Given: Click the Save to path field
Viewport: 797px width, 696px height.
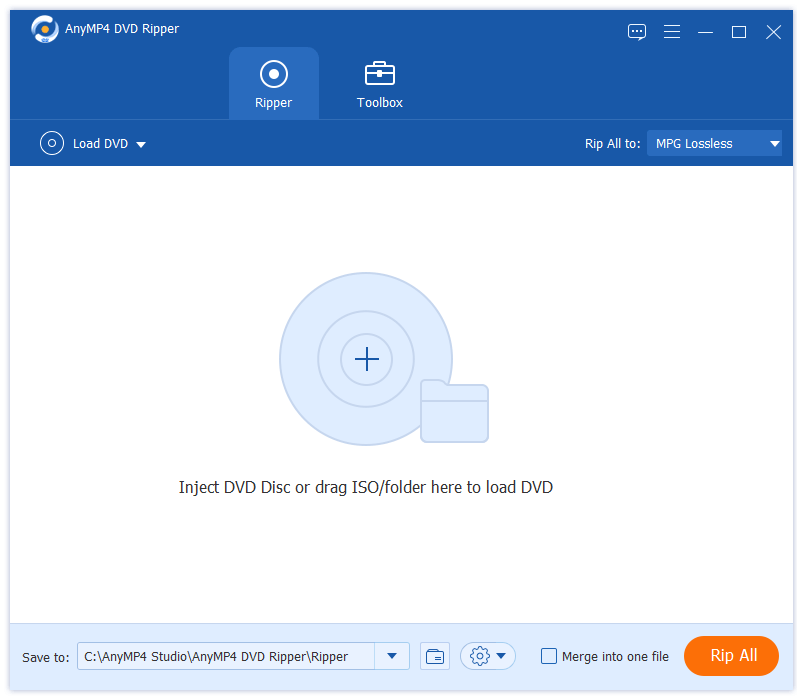Looking at the screenshot, I should 226,656.
